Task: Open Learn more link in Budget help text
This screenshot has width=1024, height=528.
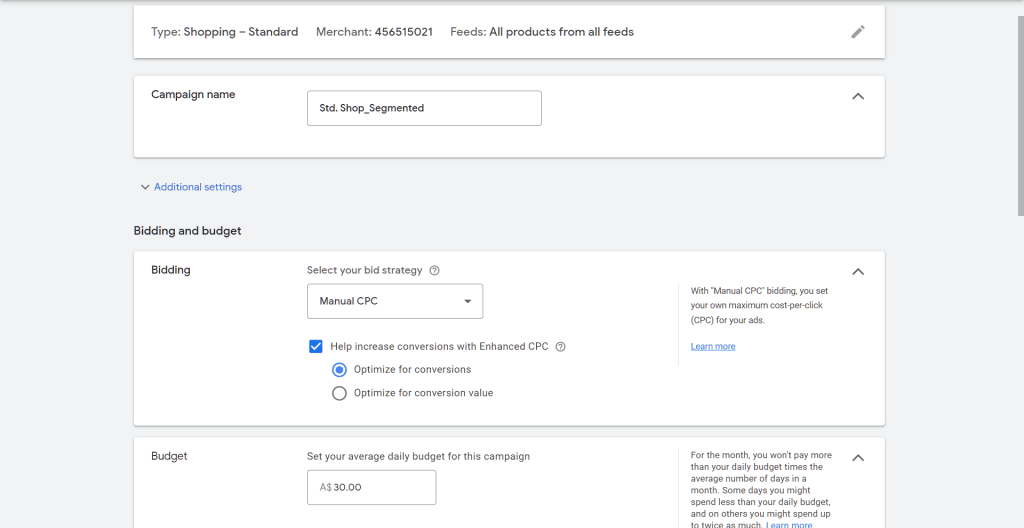Action: pyautogui.click(x=789, y=524)
